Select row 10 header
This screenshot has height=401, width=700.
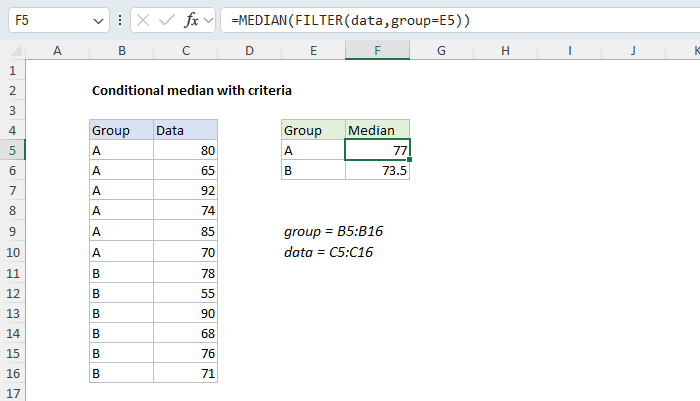[x=12, y=252]
